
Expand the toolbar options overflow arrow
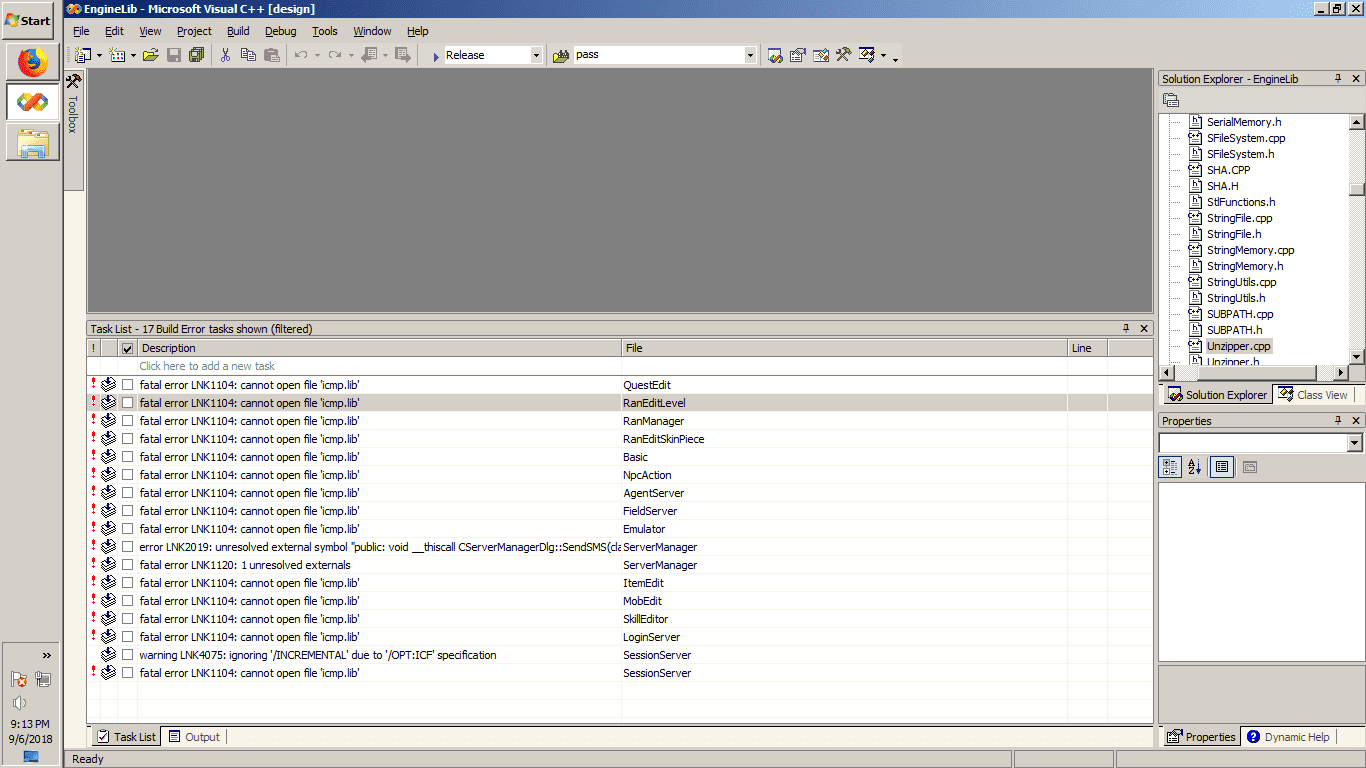895,58
